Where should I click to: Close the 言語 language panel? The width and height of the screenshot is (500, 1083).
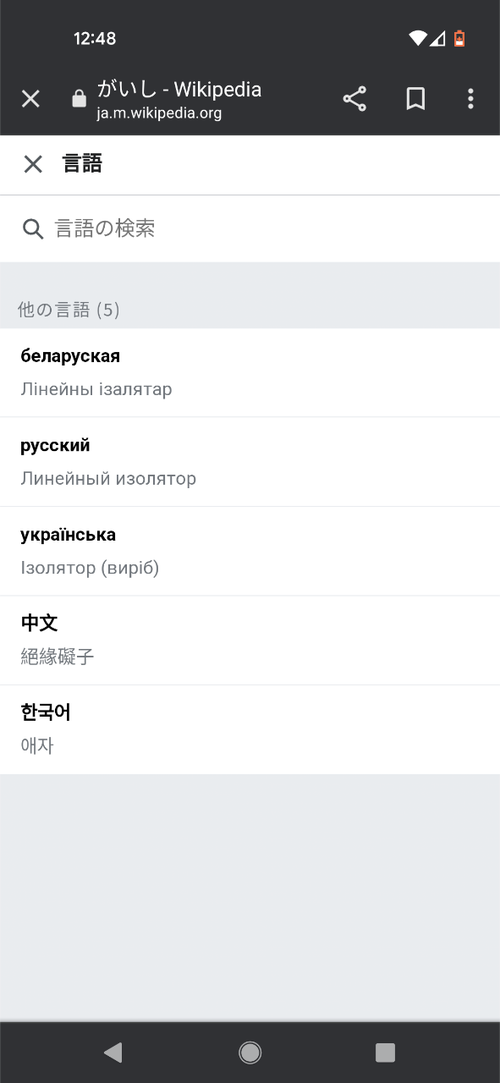pos(33,164)
